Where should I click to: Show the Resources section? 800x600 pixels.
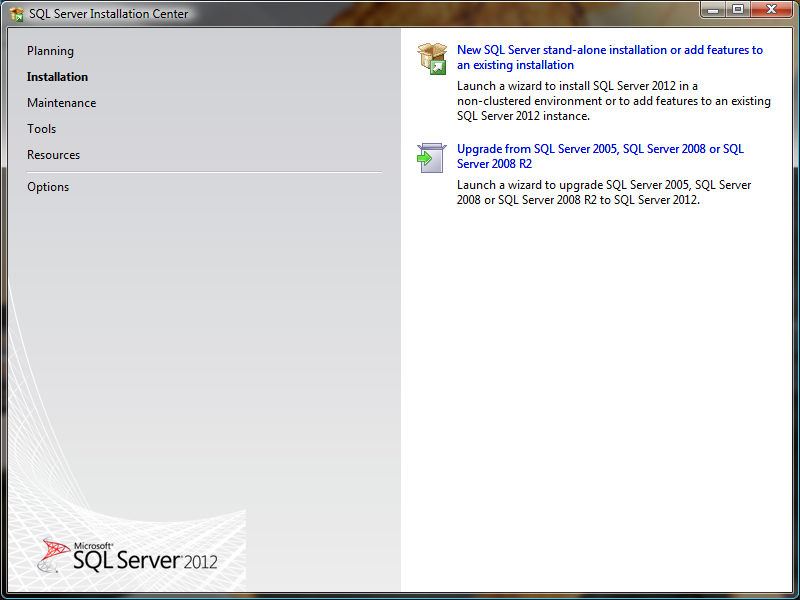pyautogui.click(x=54, y=155)
